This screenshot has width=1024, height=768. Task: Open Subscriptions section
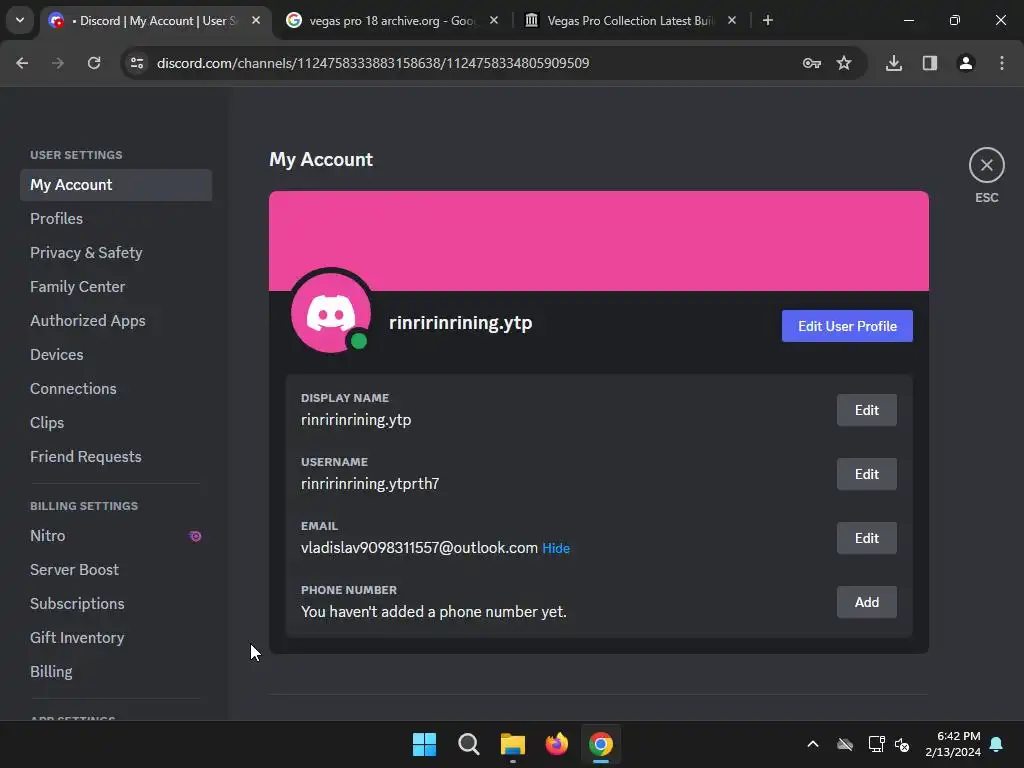pos(116,603)
